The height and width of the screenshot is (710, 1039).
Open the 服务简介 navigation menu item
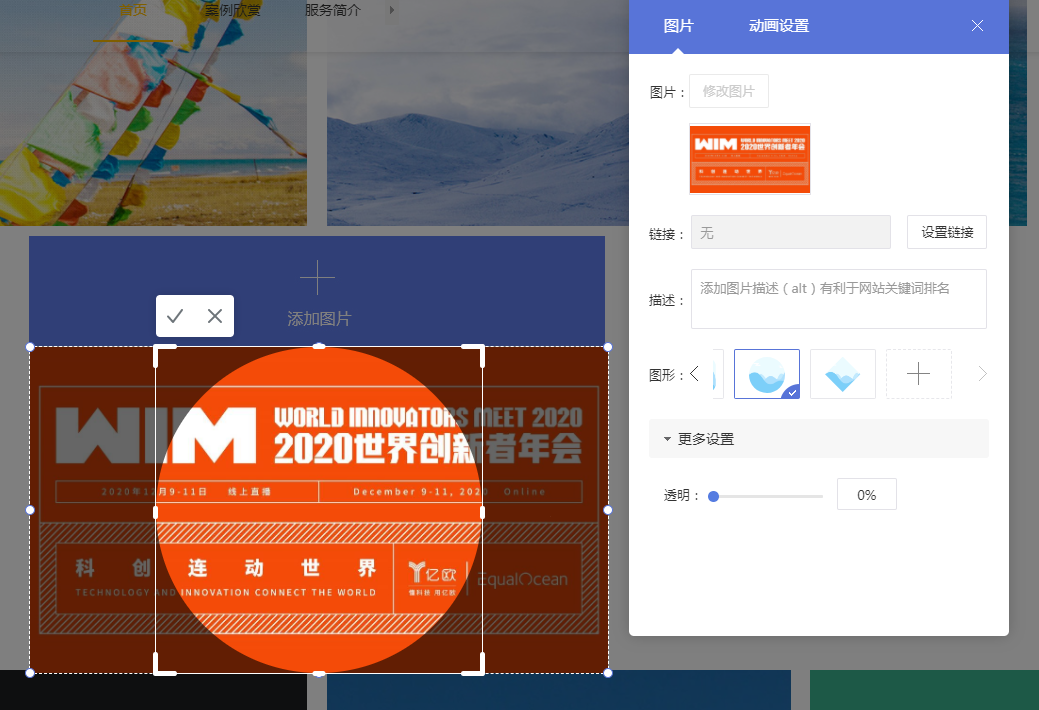(333, 10)
